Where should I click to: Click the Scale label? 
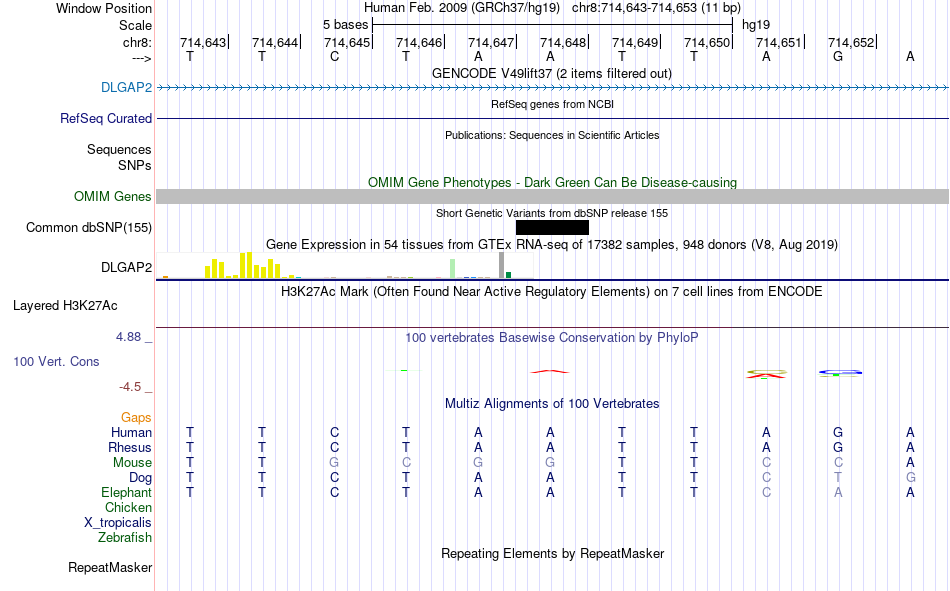click(x=135, y=25)
